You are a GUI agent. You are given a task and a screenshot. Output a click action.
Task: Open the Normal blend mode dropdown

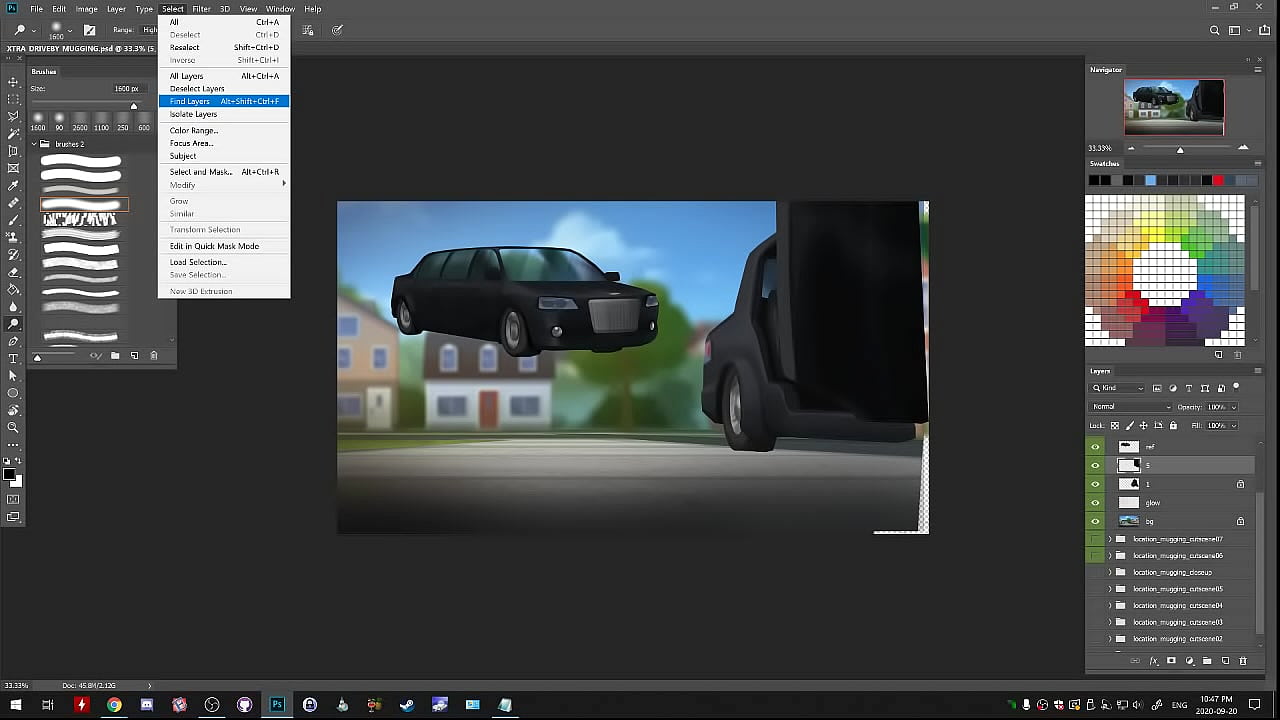click(1131, 407)
